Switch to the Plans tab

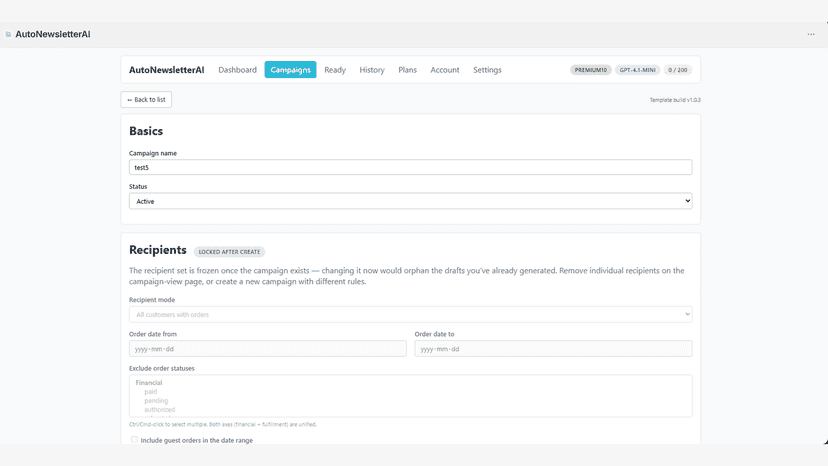407,70
